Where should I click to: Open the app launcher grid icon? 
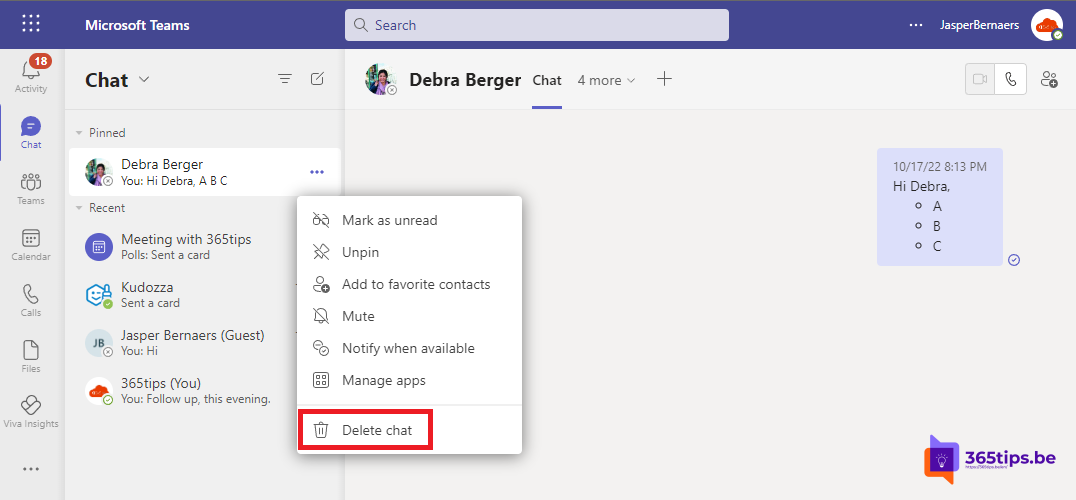pos(31,24)
